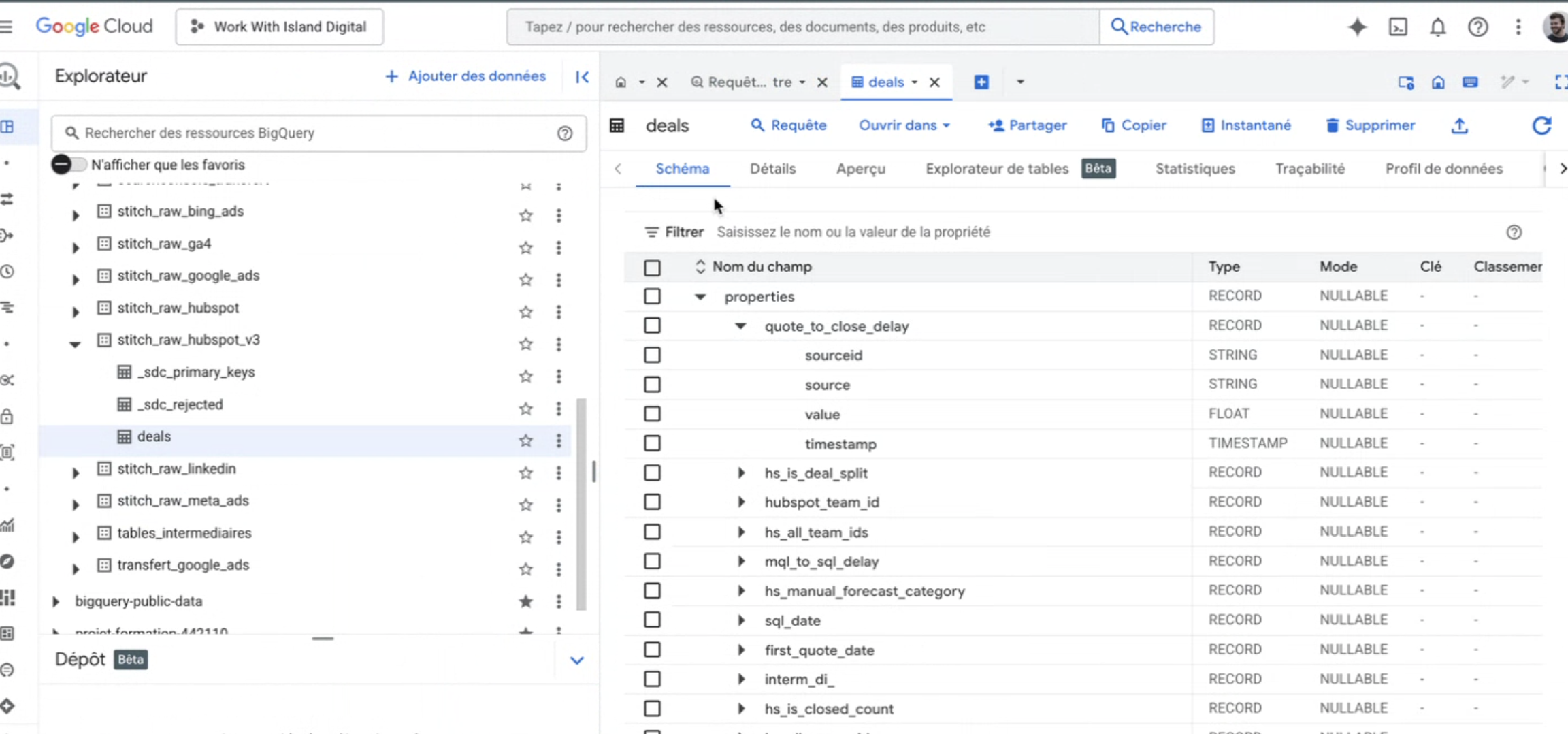Select the checkbox next to sourceid field
Screen dimensions: 1568x734
tap(651, 354)
